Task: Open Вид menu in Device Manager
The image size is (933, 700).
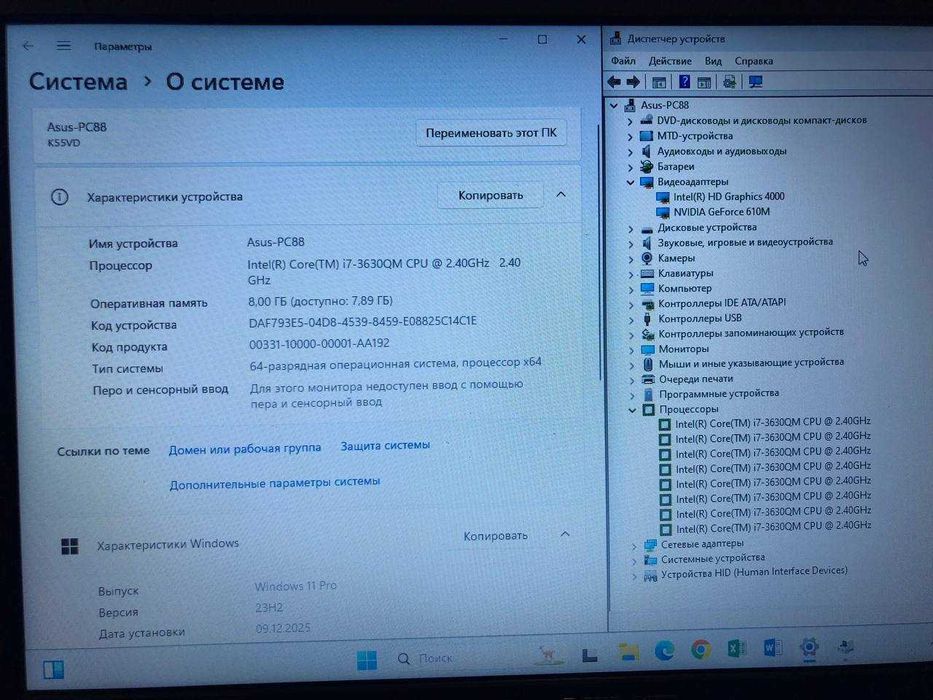Action: pyautogui.click(x=713, y=61)
